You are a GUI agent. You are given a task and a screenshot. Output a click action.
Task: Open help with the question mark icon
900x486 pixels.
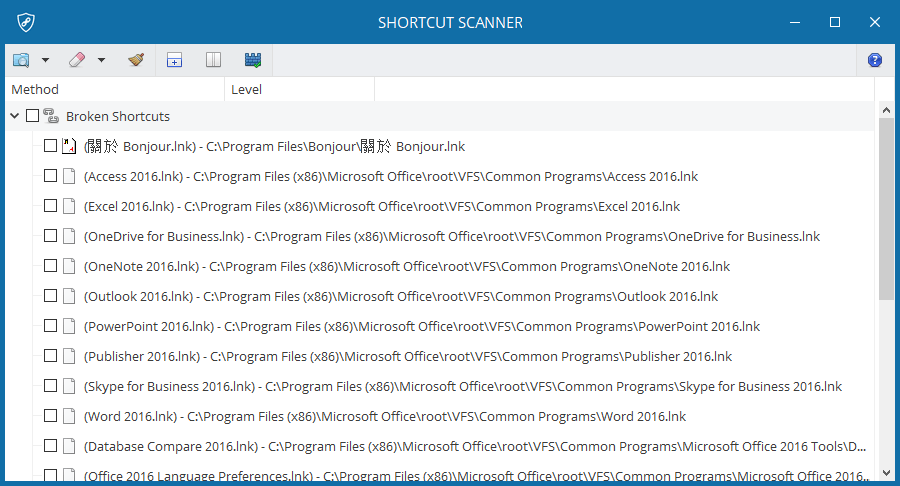(x=875, y=60)
